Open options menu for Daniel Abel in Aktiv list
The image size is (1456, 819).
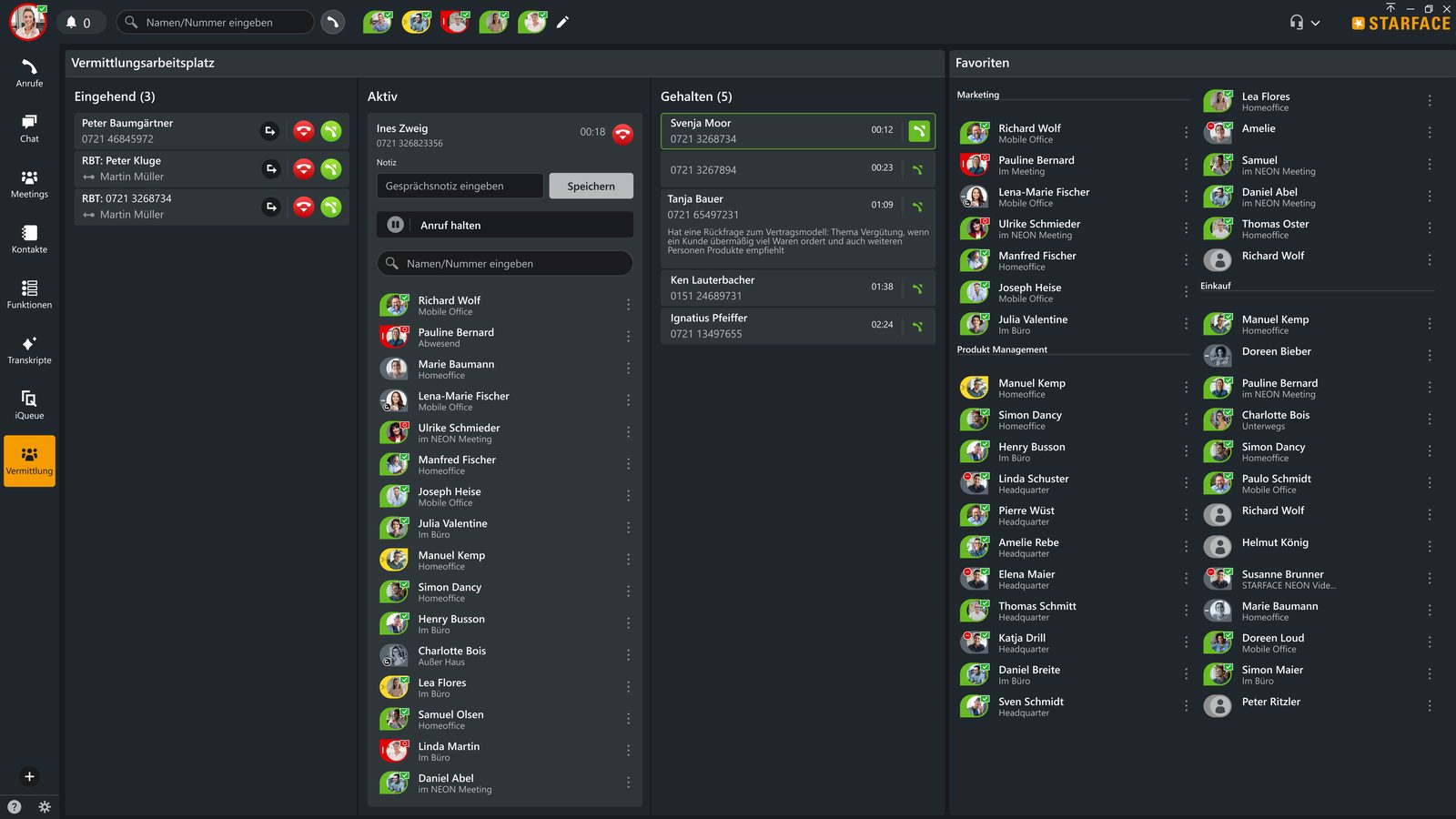tap(628, 783)
